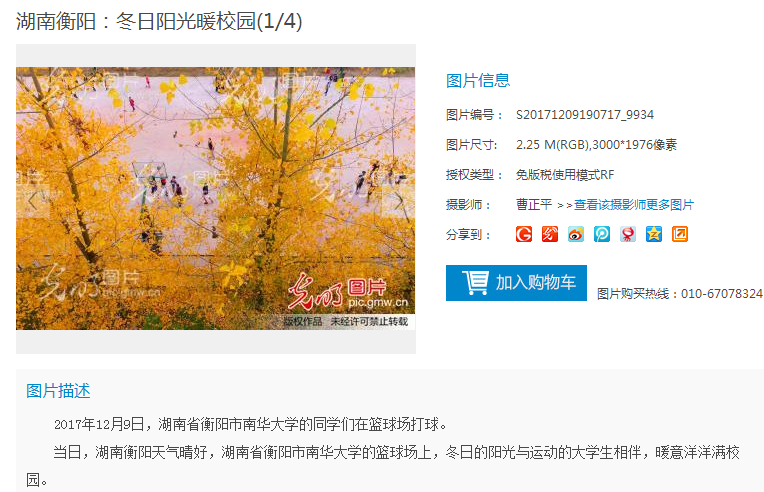Open the orange more-share-options icon
The image size is (764, 492).
(x=680, y=234)
